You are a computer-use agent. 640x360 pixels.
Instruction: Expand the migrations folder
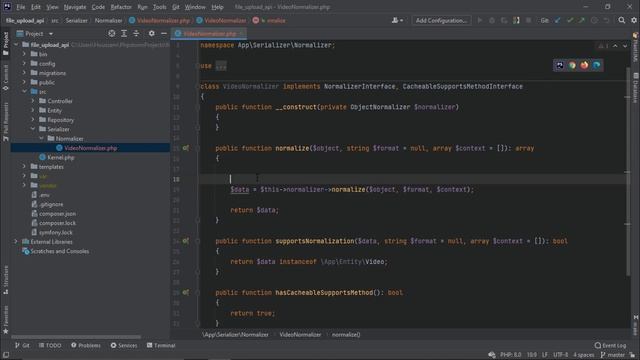[24, 73]
